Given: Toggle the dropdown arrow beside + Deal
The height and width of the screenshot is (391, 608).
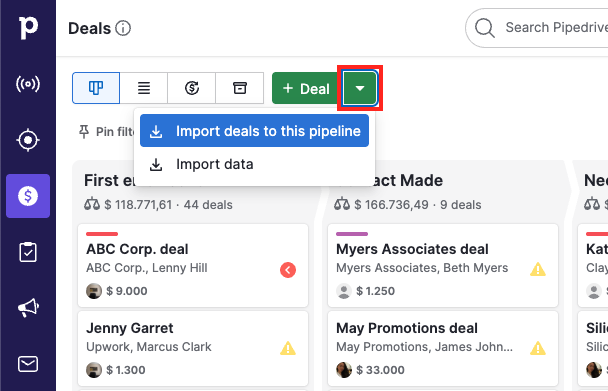Looking at the screenshot, I should (x=360, y=88).
